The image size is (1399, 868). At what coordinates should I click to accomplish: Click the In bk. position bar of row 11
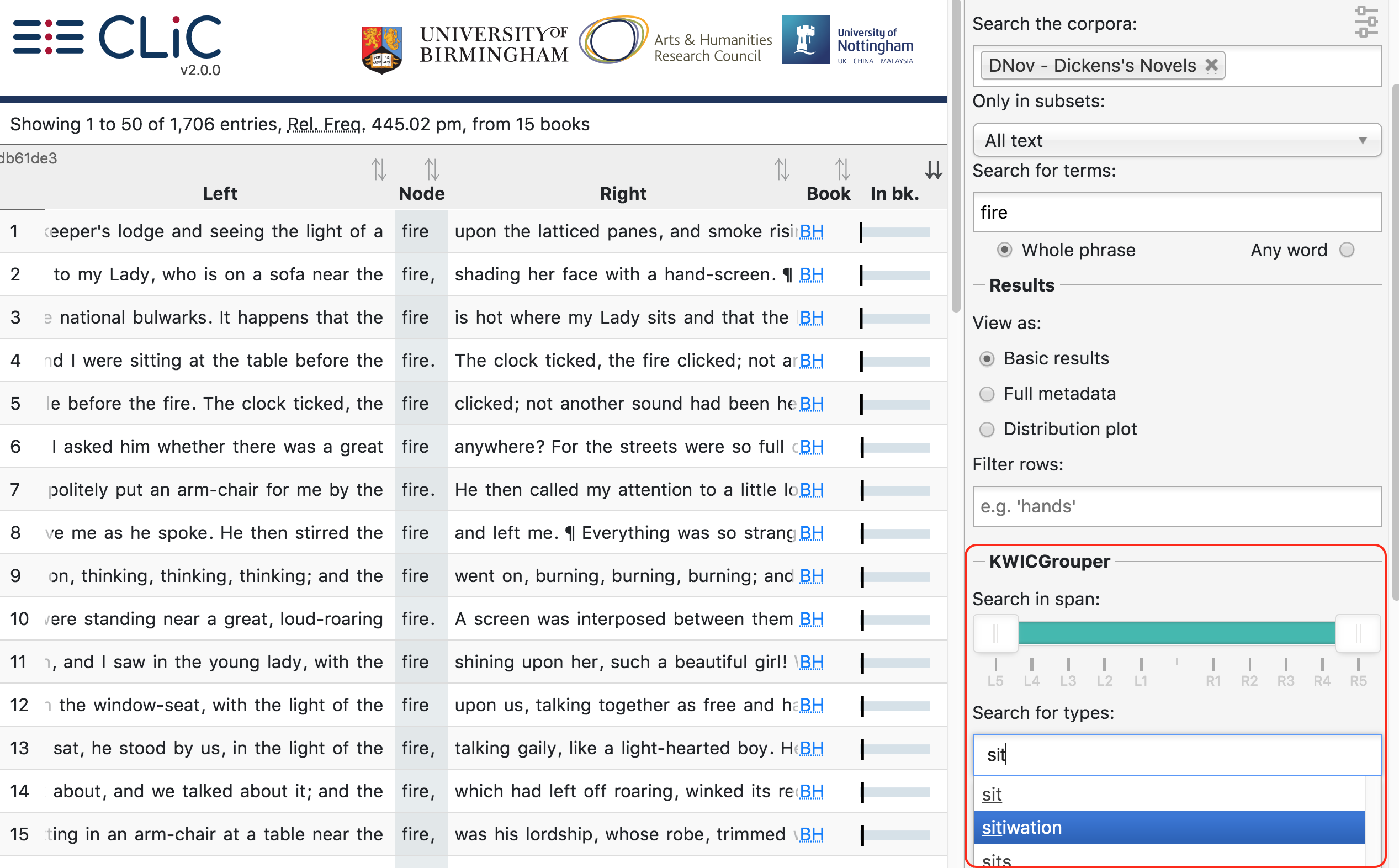coord(895,663)
